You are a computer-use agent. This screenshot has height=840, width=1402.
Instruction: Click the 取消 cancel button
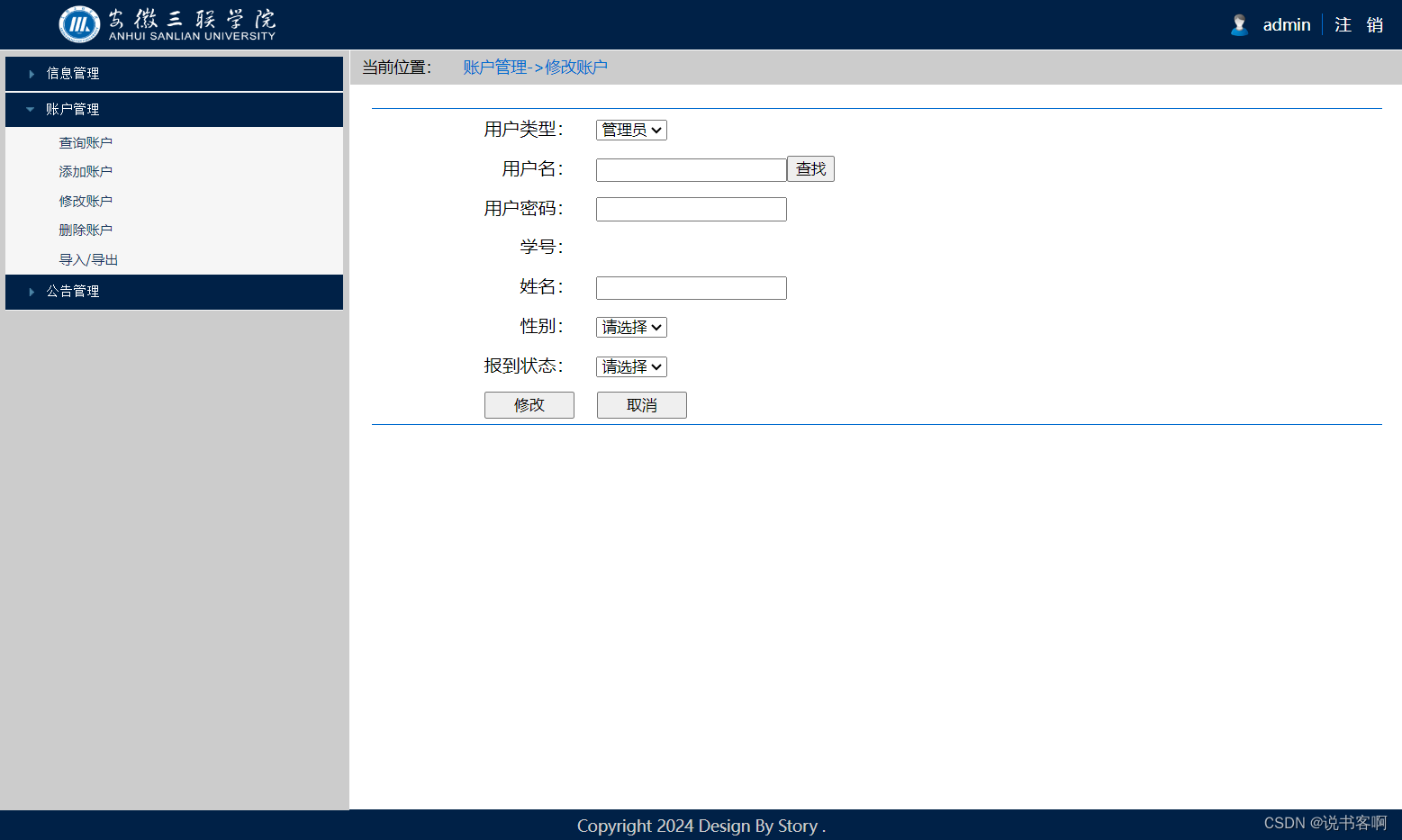(x=642, y=405)
